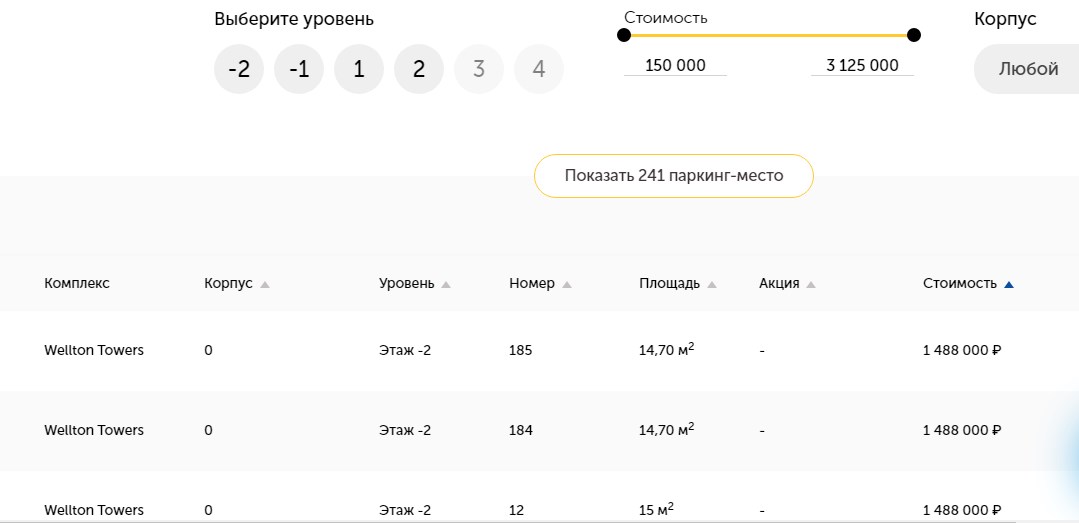The image size is (1079, 523).
Task: Select level -1 filter button
Action: [299, 69]
